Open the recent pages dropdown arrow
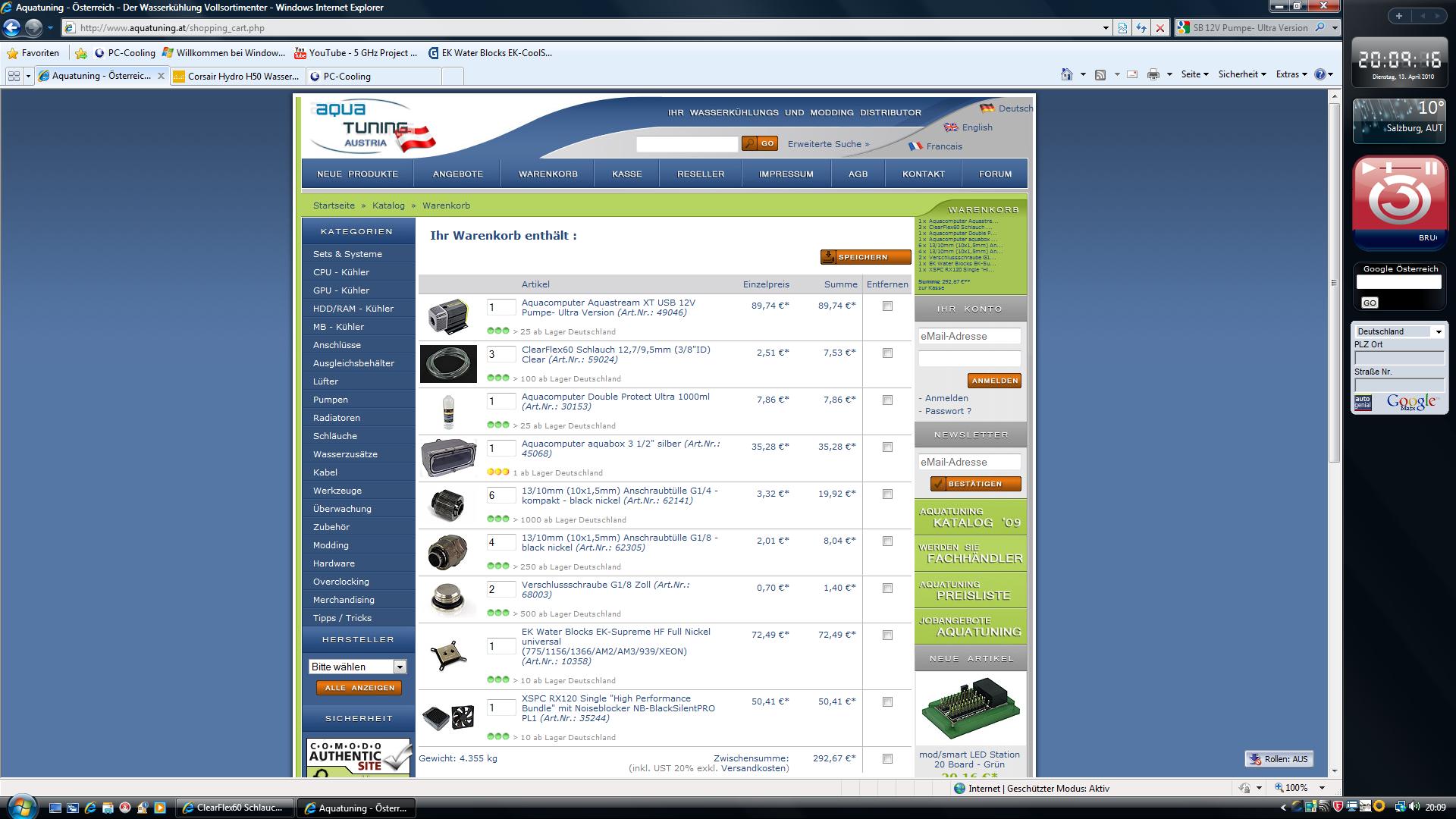Screen dimensions: 1456x819 click(50, 28)
